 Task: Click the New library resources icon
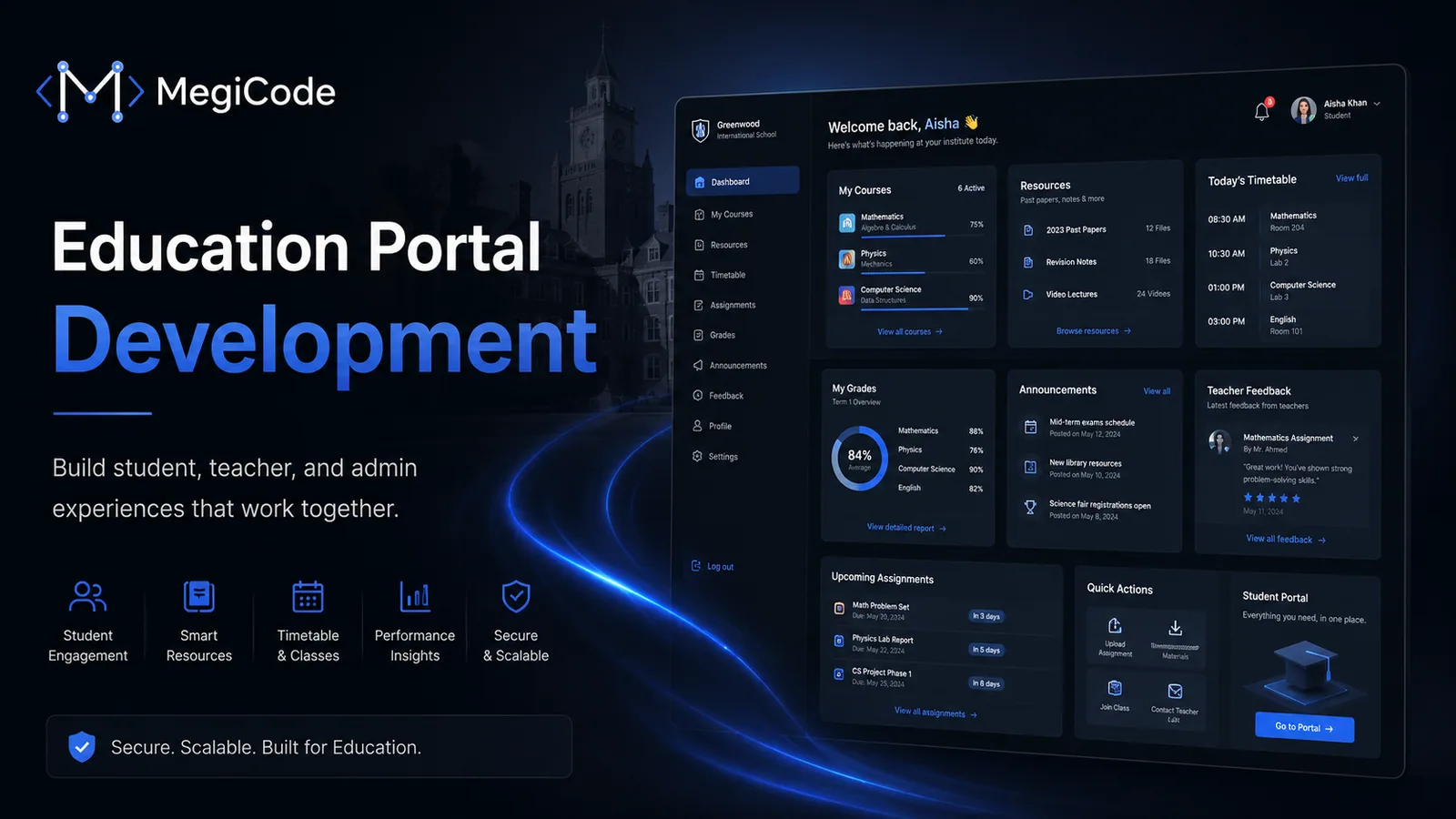pyautogui.click(x=1031, y=467)
